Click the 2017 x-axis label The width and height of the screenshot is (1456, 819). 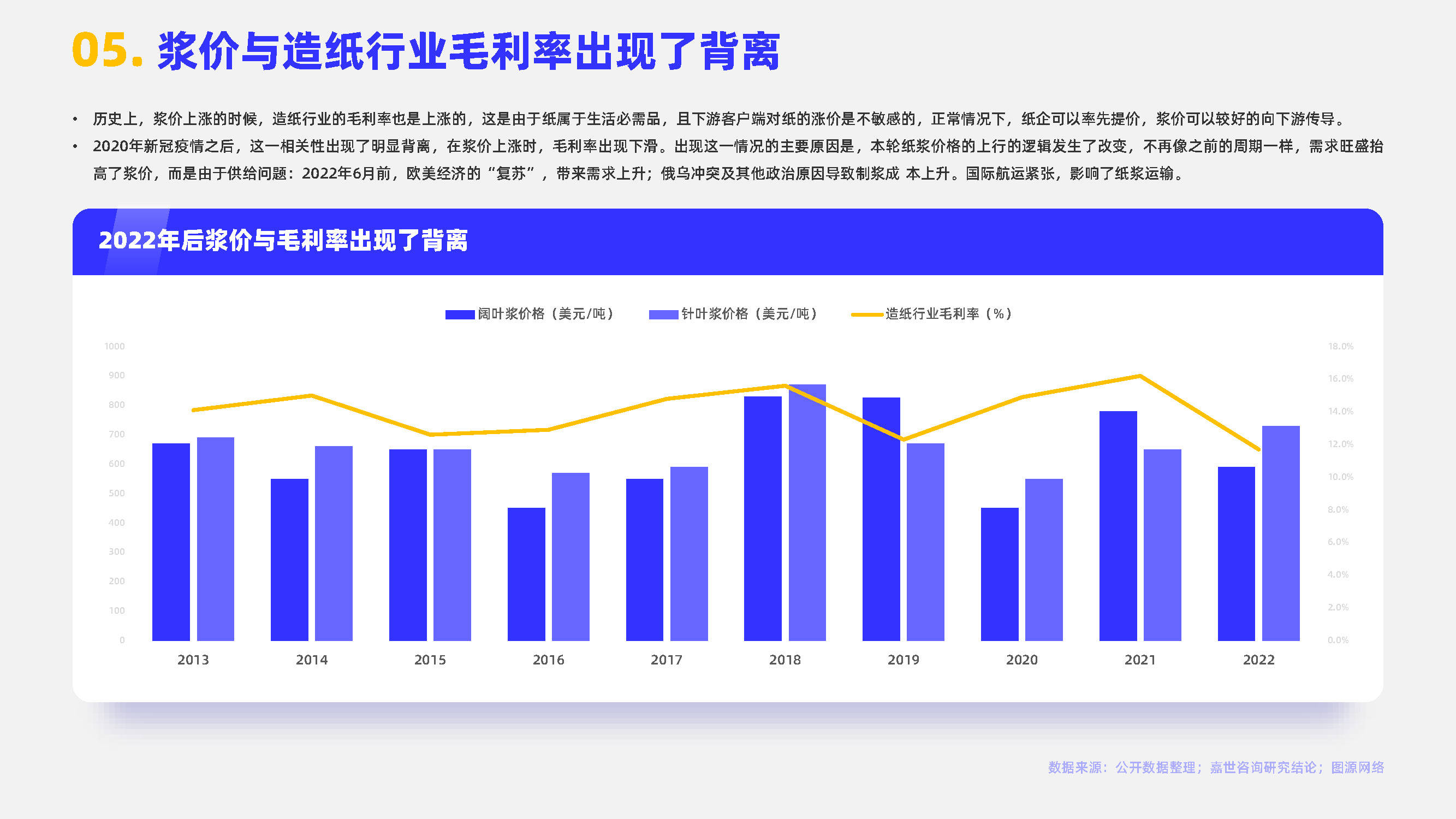[x=667, y=660]
